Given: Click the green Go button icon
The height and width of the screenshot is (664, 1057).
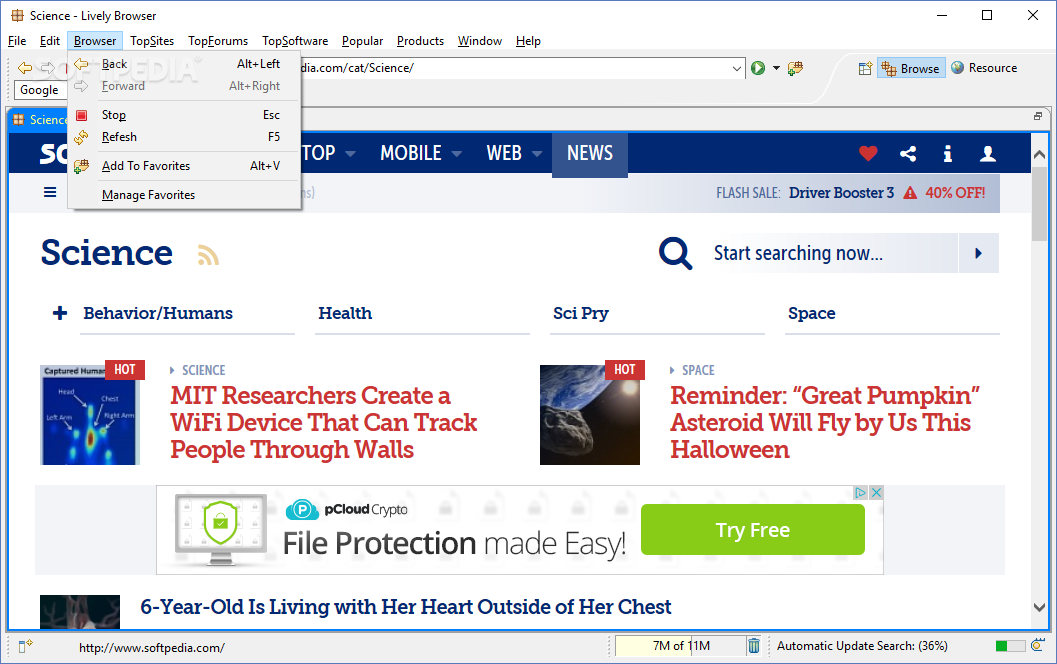Looking at the screenshot, I should [758, 68].
